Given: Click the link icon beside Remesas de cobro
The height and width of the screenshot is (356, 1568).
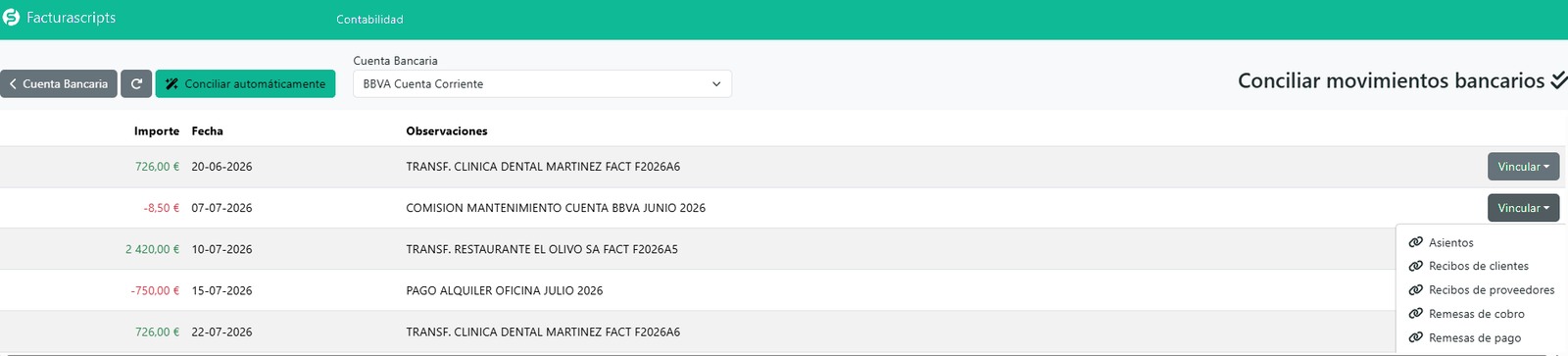Looking at the screenshot, I should [x=1416, y=314].
